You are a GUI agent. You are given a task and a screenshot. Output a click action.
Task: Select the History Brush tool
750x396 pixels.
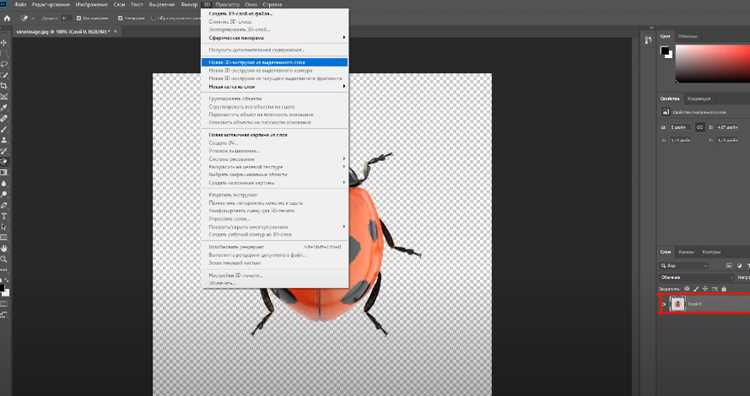point(4,151)
